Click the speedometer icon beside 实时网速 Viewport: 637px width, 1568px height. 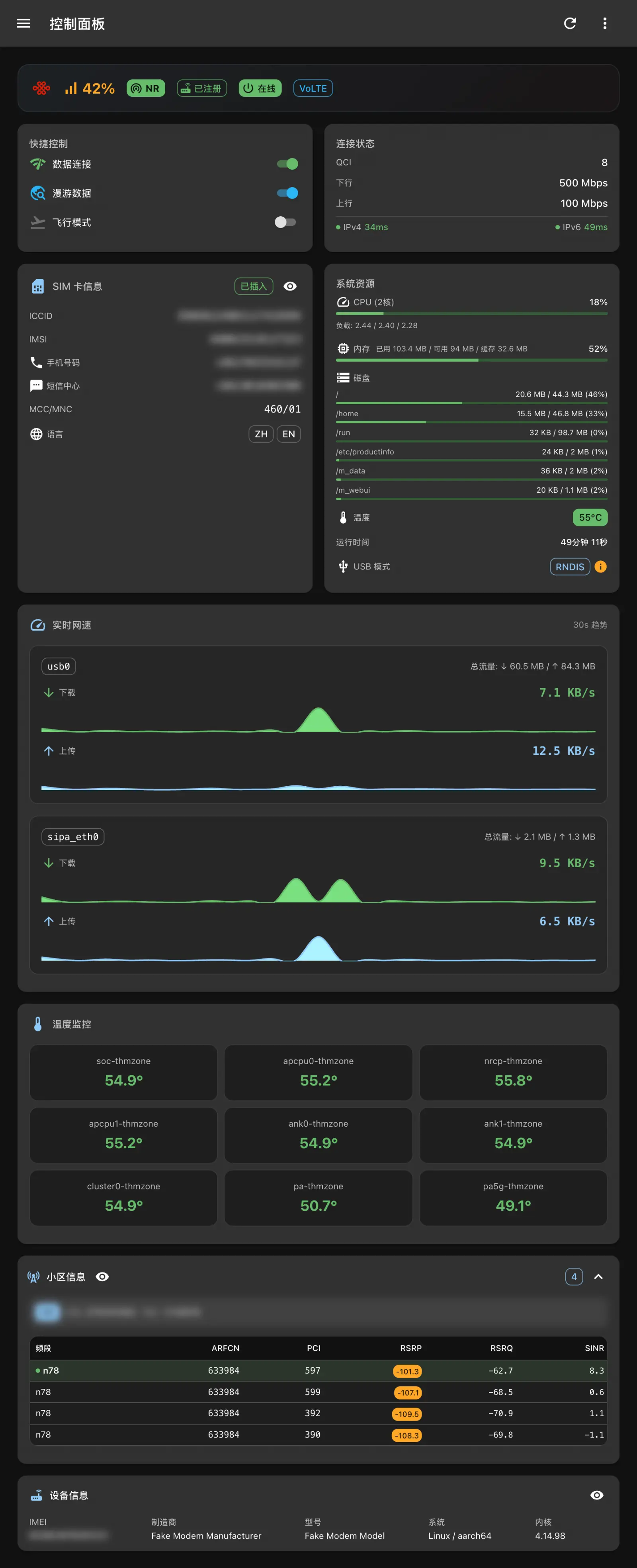(38, 625)
